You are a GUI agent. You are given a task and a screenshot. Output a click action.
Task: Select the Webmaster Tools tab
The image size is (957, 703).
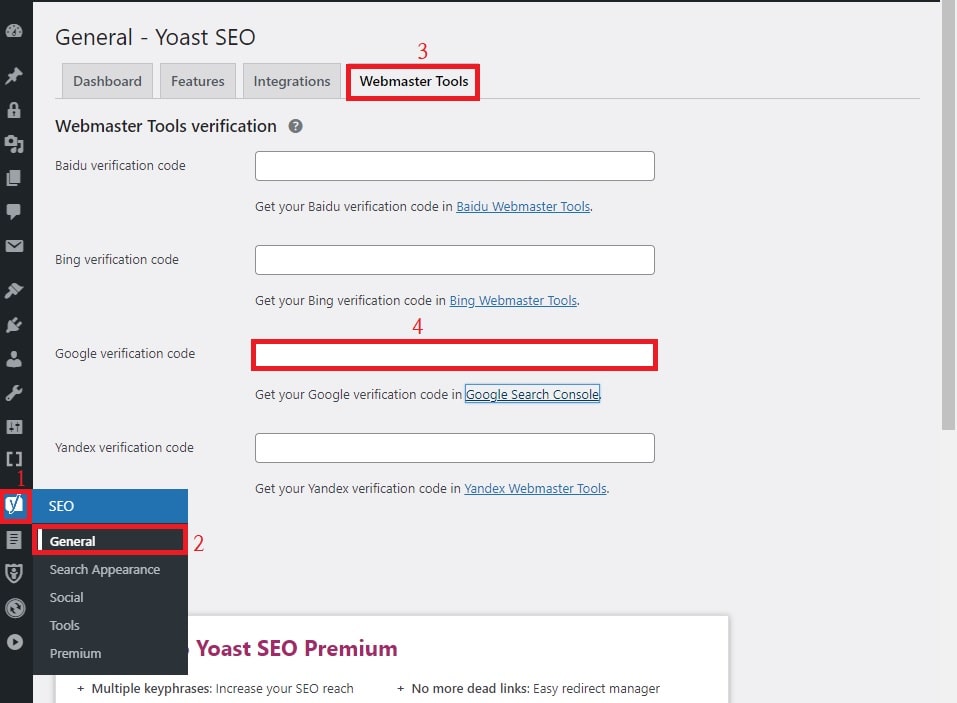[414, 81]
